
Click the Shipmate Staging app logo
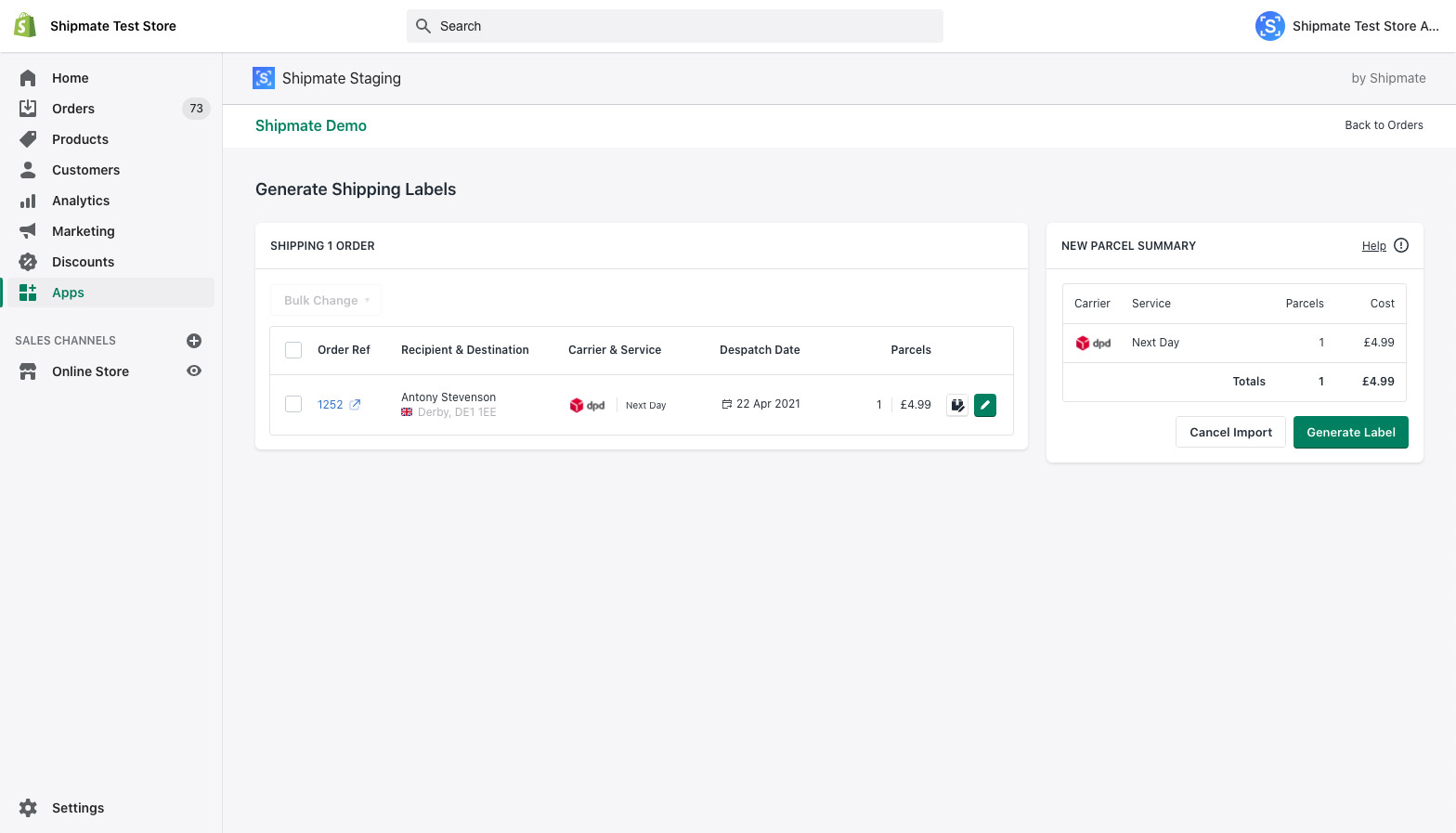pos(264,78)
